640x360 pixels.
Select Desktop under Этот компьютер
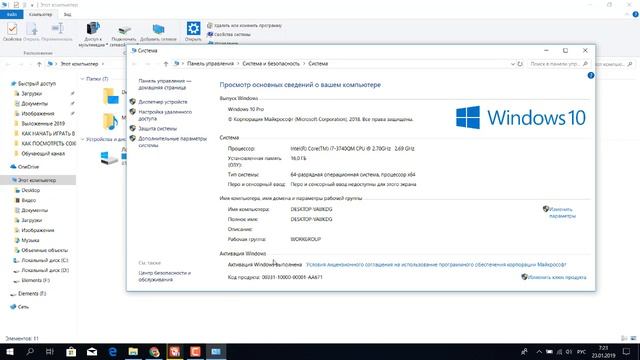point(31,190)
